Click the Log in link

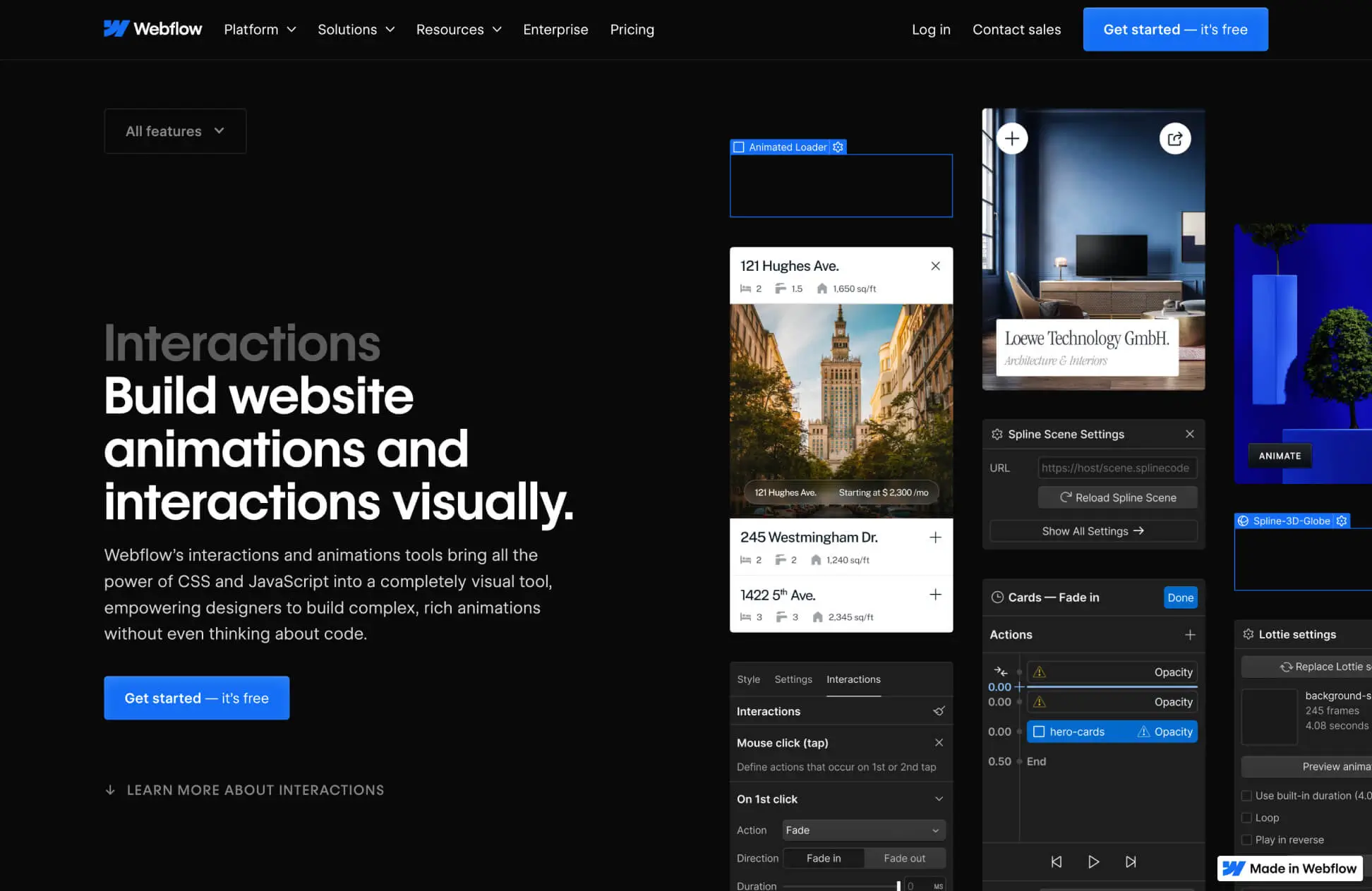[931, 30]
